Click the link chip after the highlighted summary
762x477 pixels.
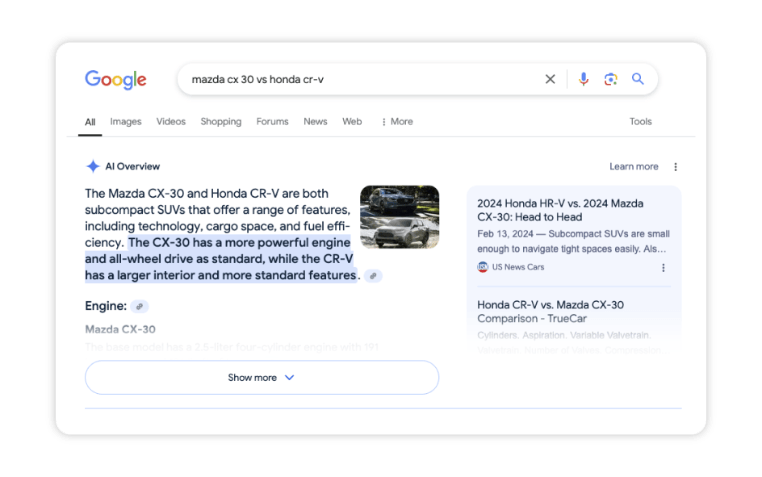(373, 276)
